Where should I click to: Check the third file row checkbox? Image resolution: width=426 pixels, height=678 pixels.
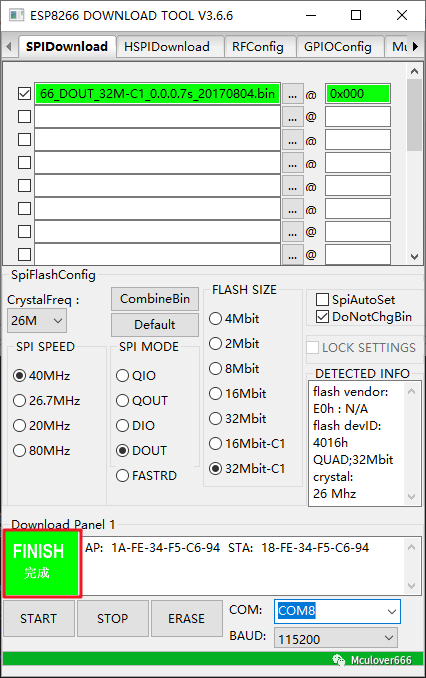pos(24,140)
